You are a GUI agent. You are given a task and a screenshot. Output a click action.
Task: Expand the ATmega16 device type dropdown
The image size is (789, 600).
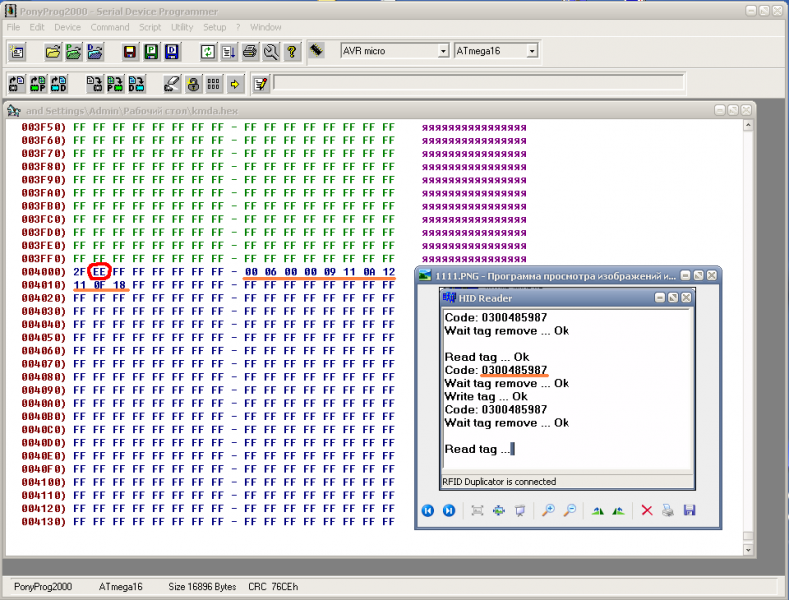pyautogui.click(x=532, y=51)
